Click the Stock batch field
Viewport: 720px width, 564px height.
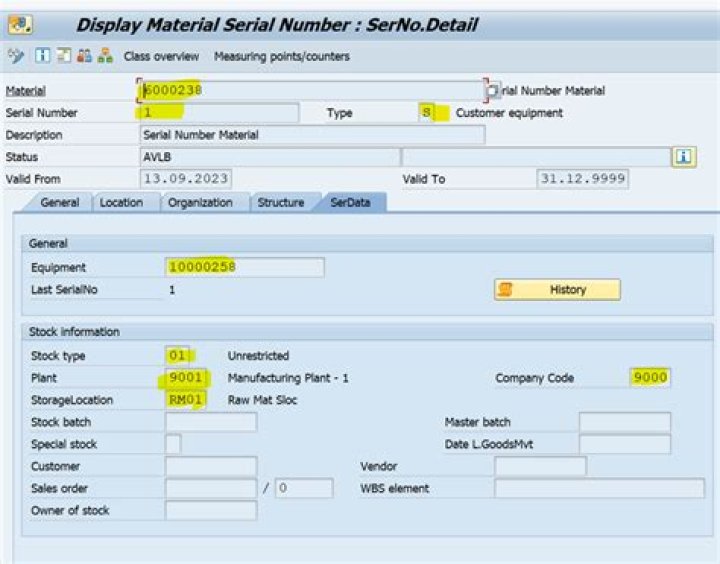click(211, 422)
